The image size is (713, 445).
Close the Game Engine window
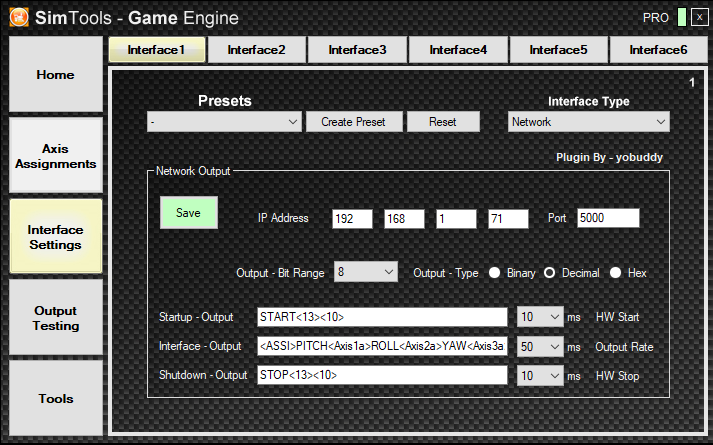699,18
